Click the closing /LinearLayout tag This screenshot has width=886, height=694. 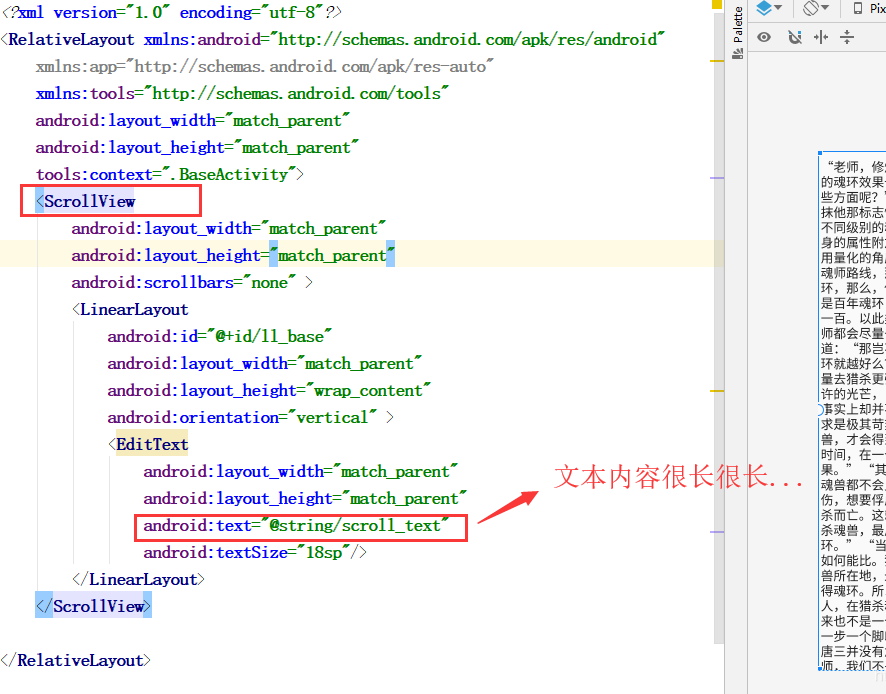[x=138, y=579]
